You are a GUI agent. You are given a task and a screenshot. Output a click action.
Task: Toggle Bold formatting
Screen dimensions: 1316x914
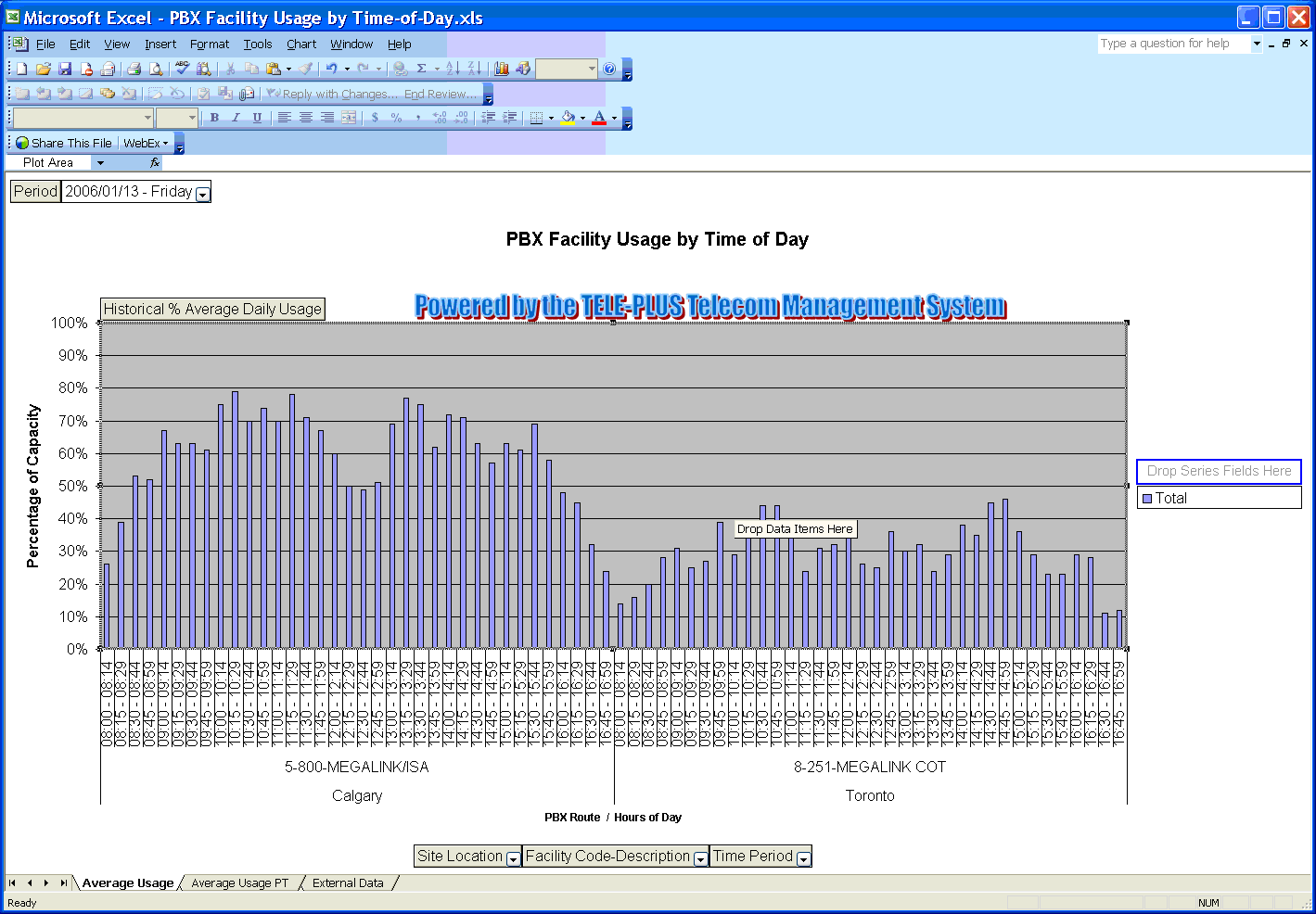214,118
